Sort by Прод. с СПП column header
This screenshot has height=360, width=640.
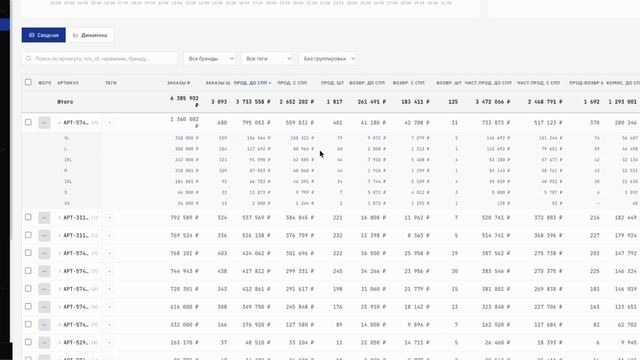coord(292,83)
